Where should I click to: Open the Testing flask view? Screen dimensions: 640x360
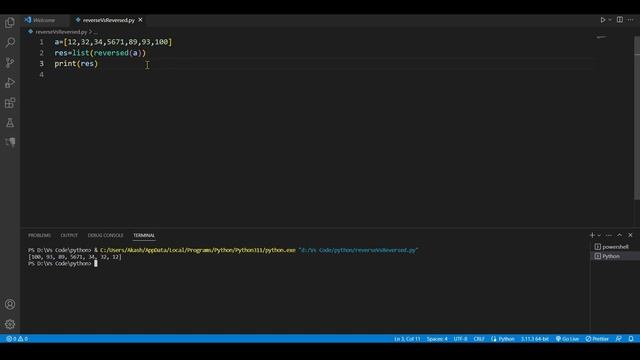click(x=10, y=122)
